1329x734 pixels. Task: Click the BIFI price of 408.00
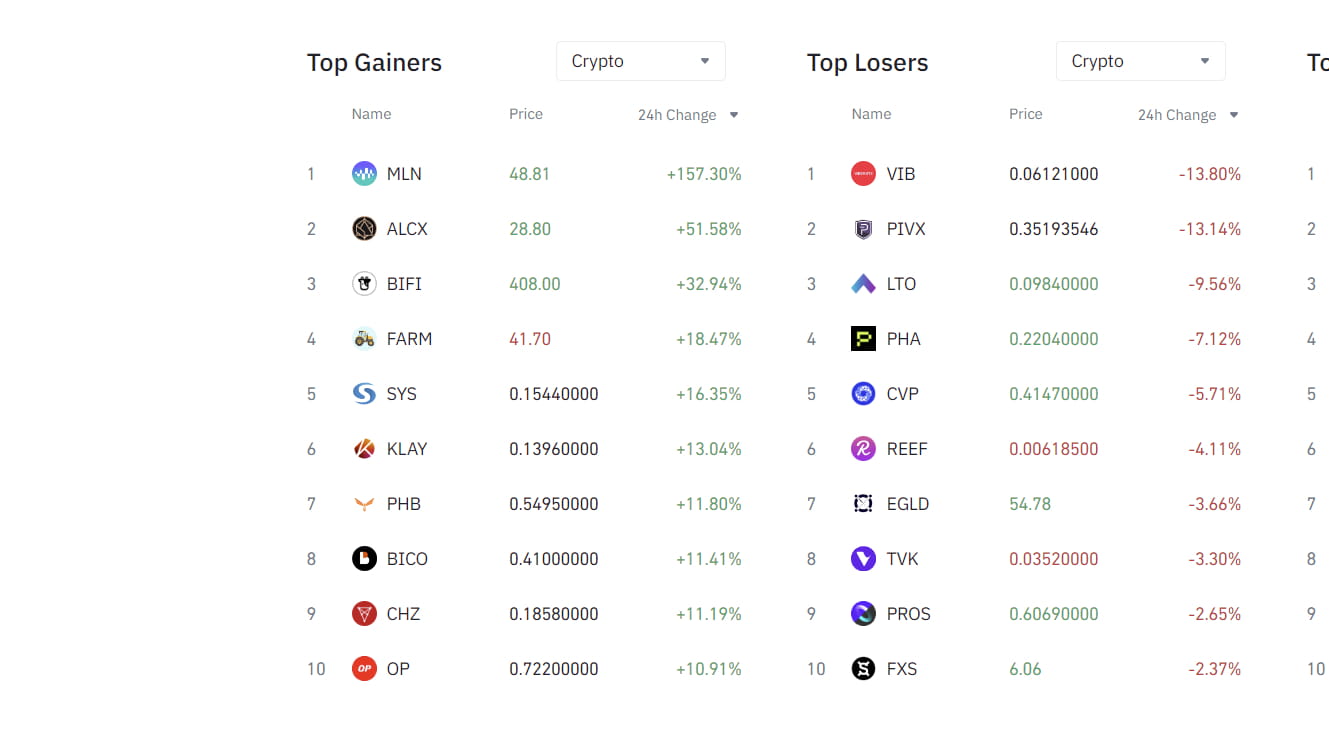[x=534, y=283]
